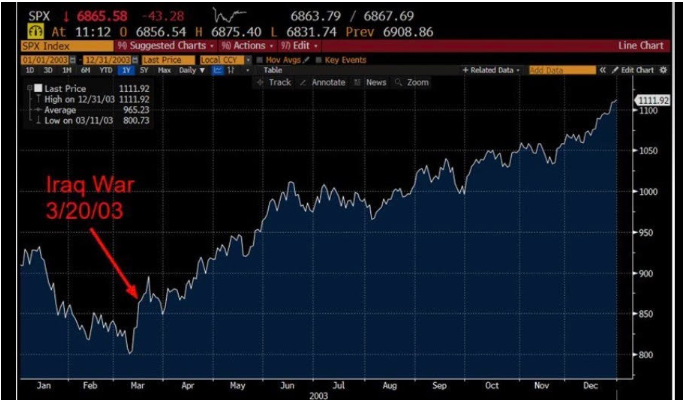This screenshot has width=683, height=400.
Task: Click the 1111.92 last price axis marker
Action: [x=653, y=101]
